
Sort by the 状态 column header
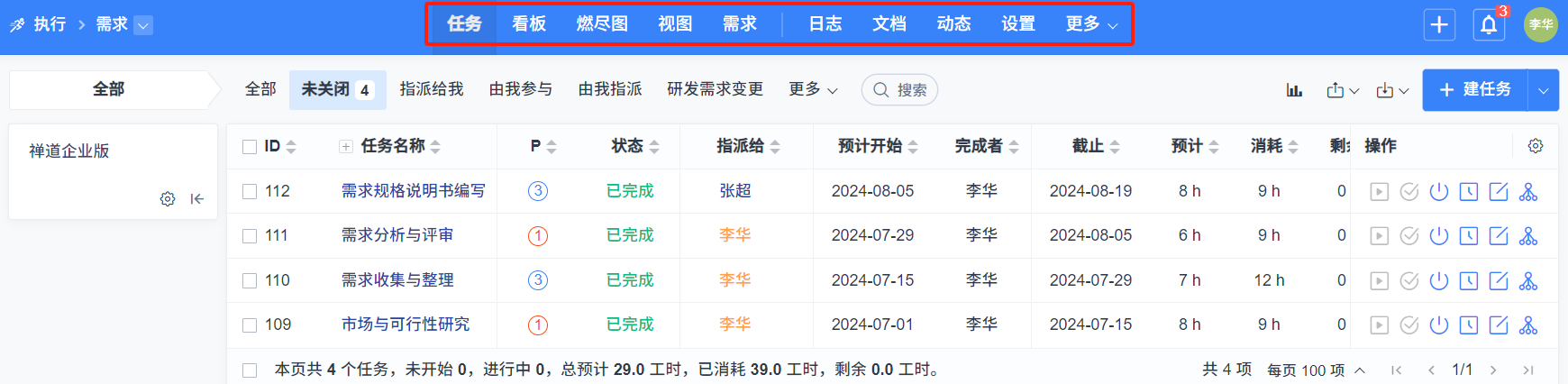[635, 146]
